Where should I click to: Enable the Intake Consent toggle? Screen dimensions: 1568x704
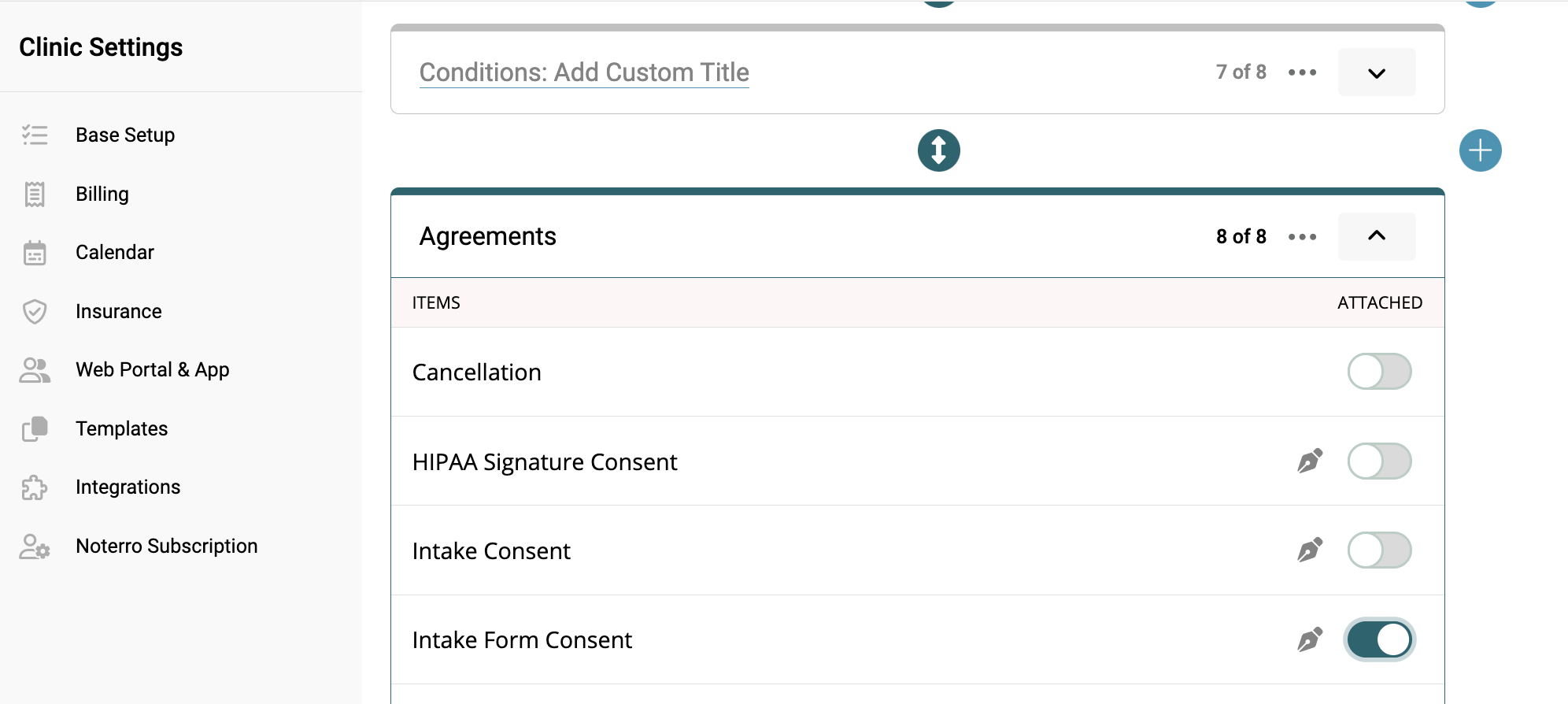click(1380, 550)
